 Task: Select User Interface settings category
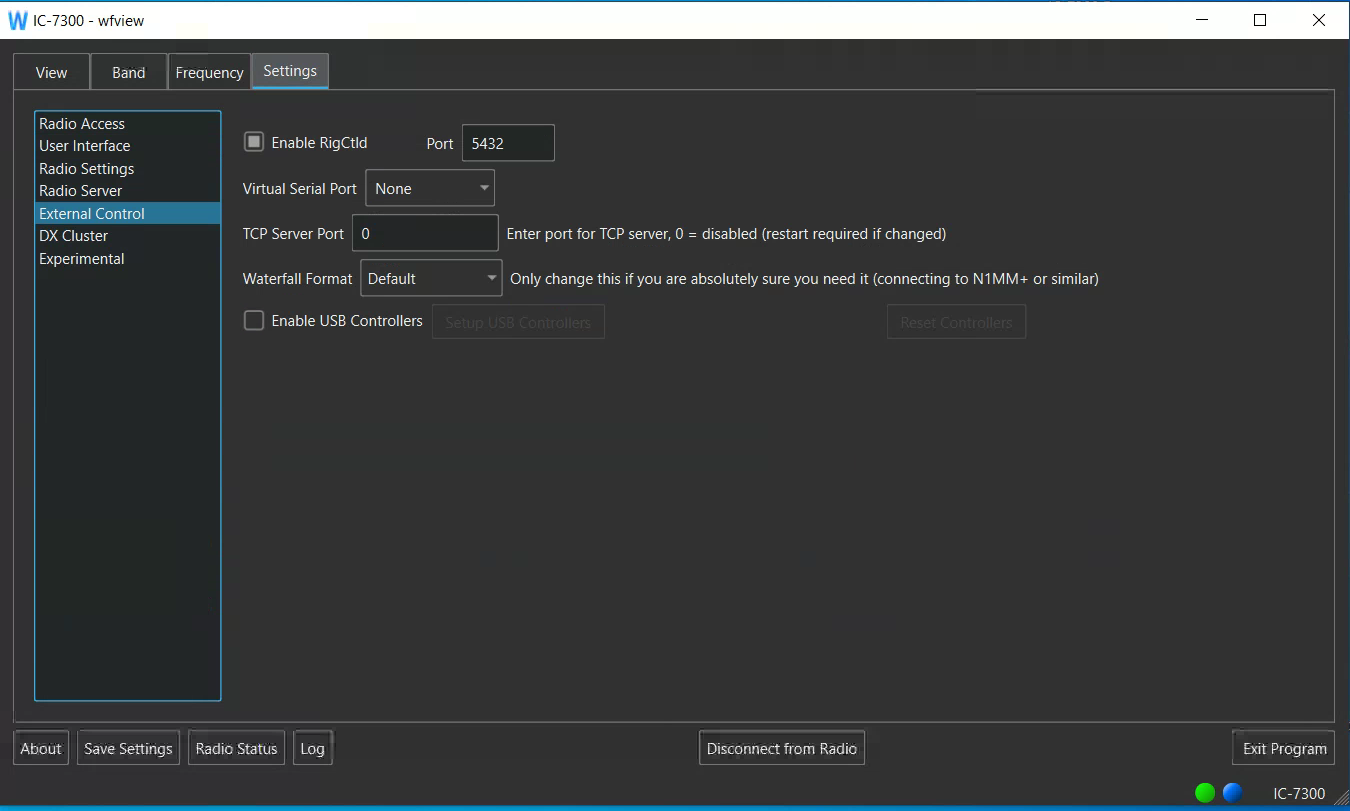coord(85,146)
